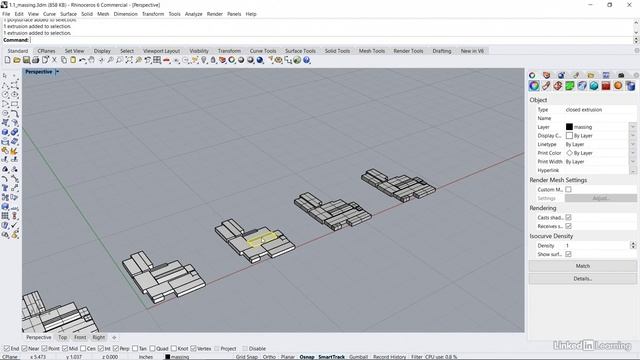Click the Zoom Extents icon
Screen dimensions: 640x360
pyautogui.click(x=129, y=60)
